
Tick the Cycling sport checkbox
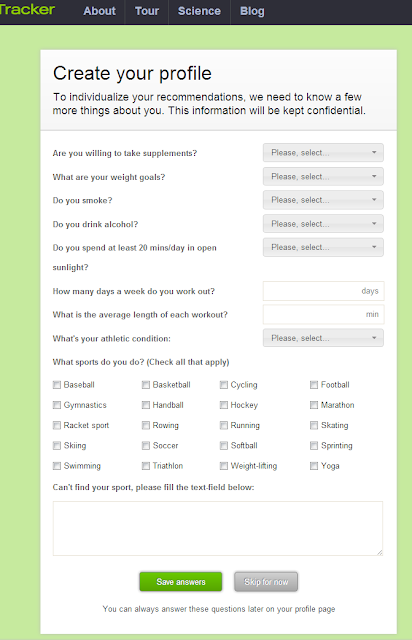pos(224,385)
